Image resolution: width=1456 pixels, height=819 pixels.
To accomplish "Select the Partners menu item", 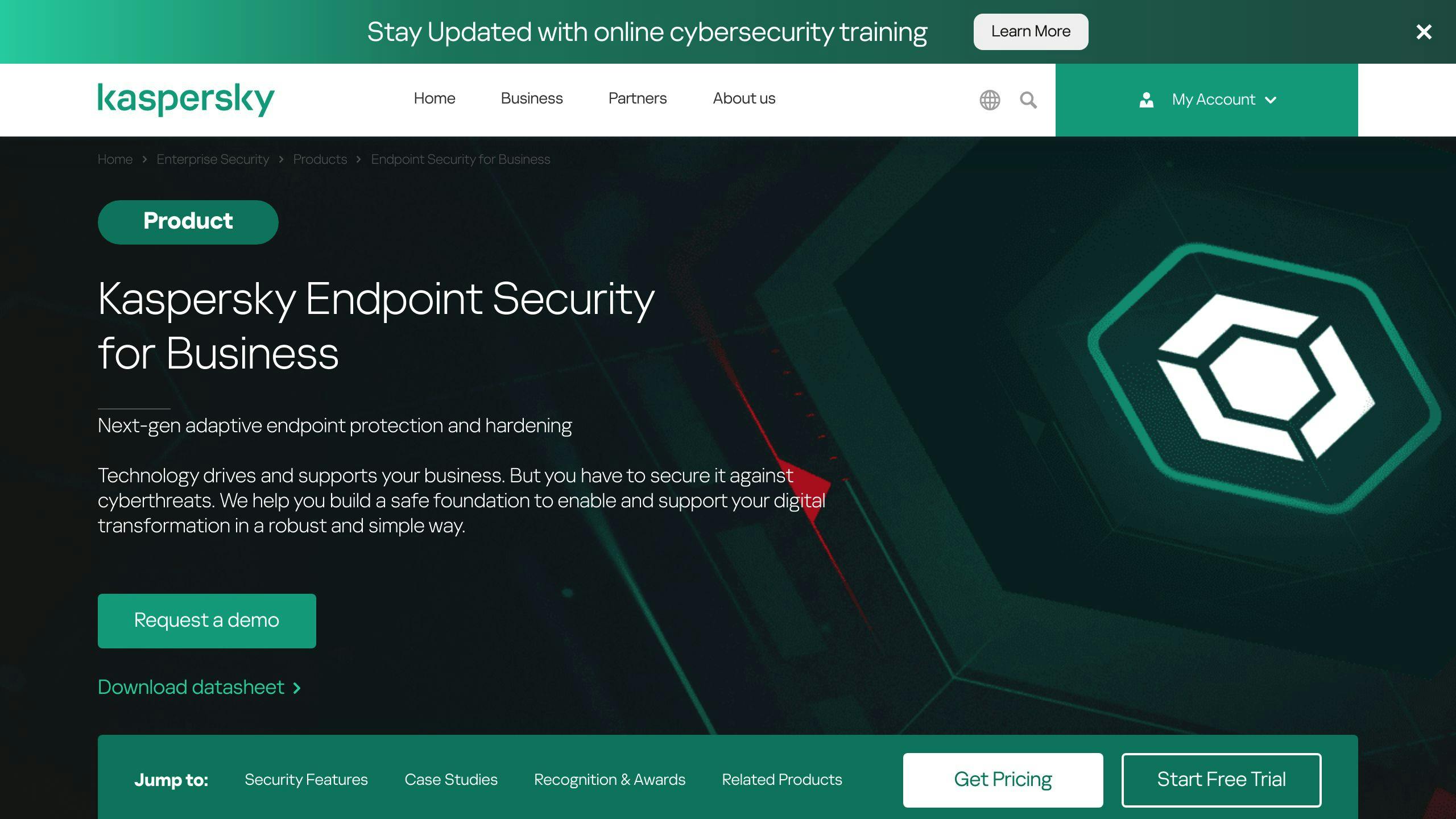I will coord(637,99).
